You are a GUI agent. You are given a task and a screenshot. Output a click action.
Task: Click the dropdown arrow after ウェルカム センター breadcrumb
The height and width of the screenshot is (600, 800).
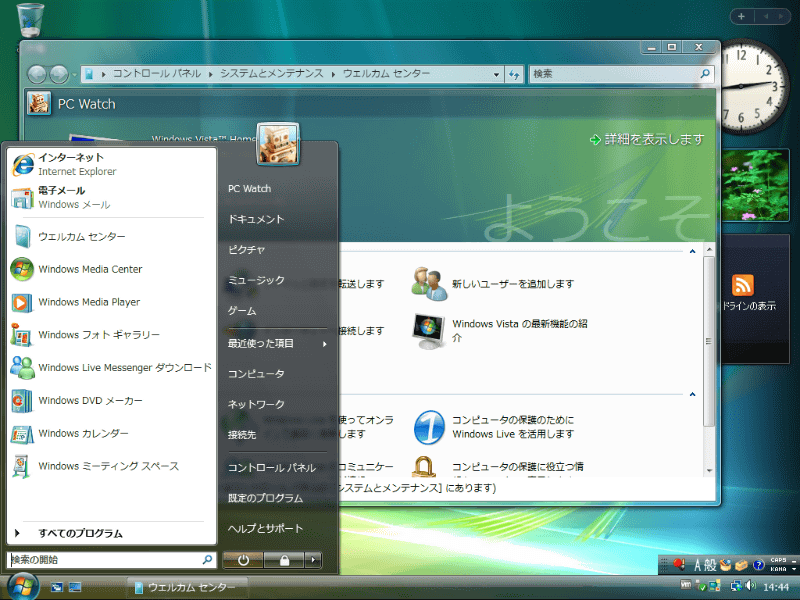point(496,74)
